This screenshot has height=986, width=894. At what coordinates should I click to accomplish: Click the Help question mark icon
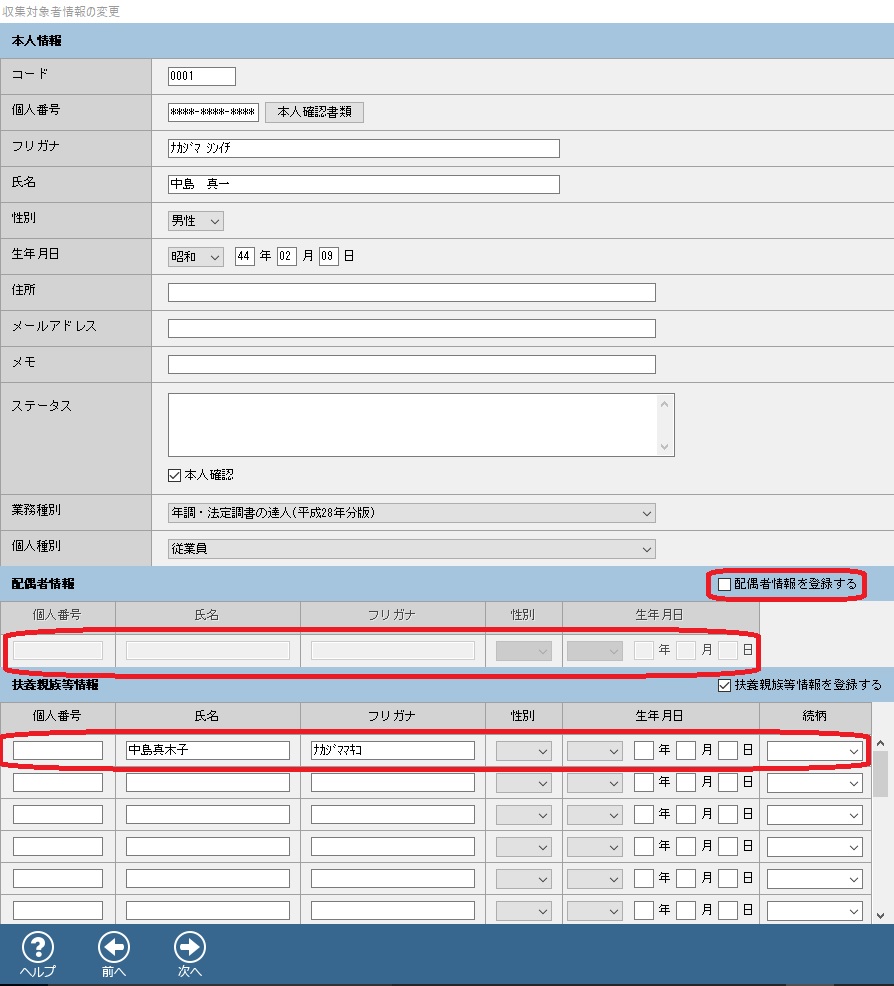(x=37, y=947)
